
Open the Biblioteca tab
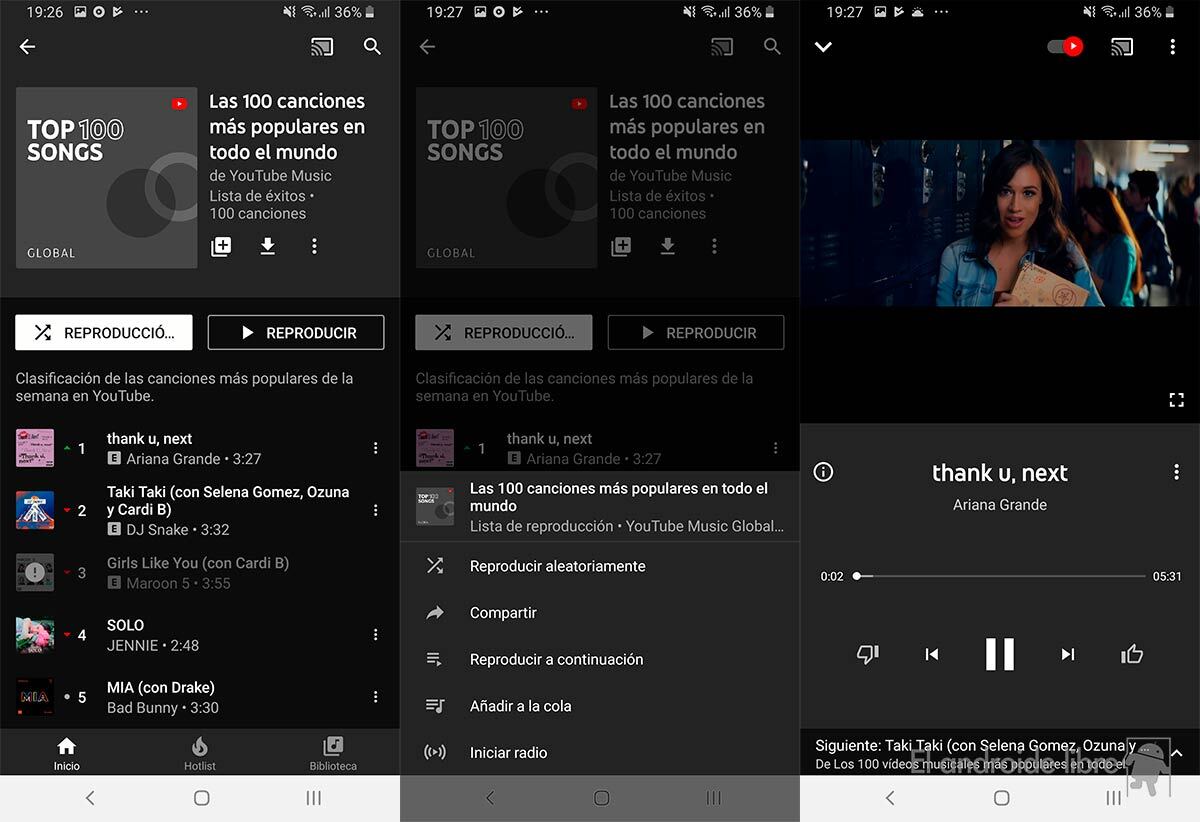(333, 753)
